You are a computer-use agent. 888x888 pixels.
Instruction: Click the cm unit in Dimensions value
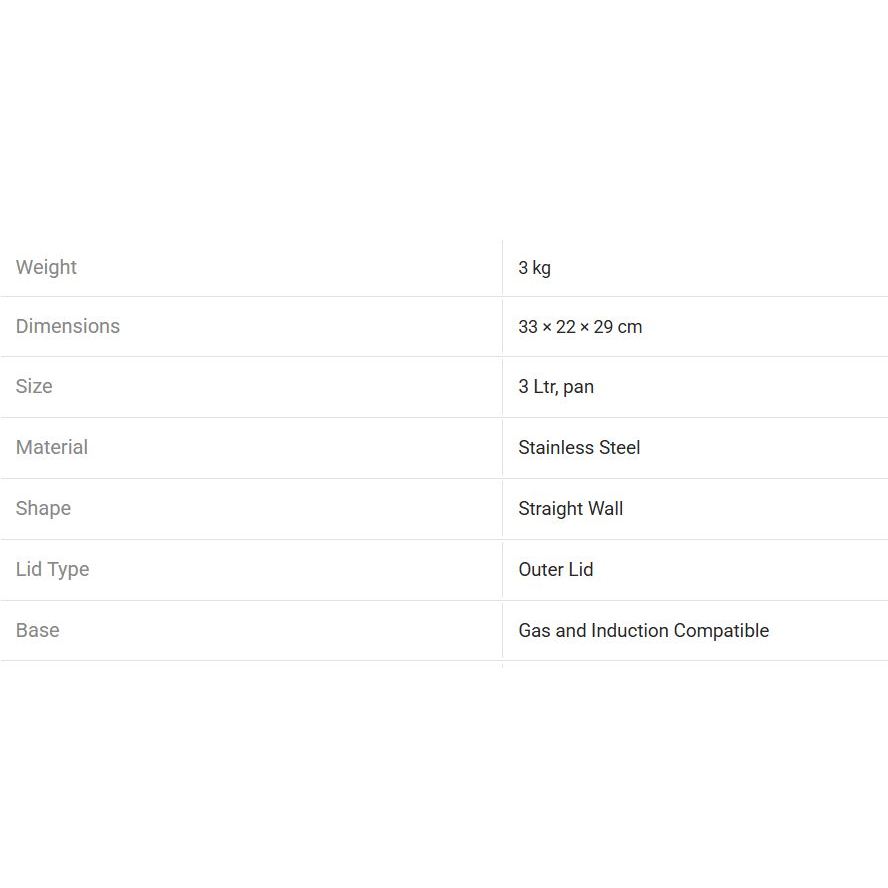pyautogui.click(x=630, y=327)
